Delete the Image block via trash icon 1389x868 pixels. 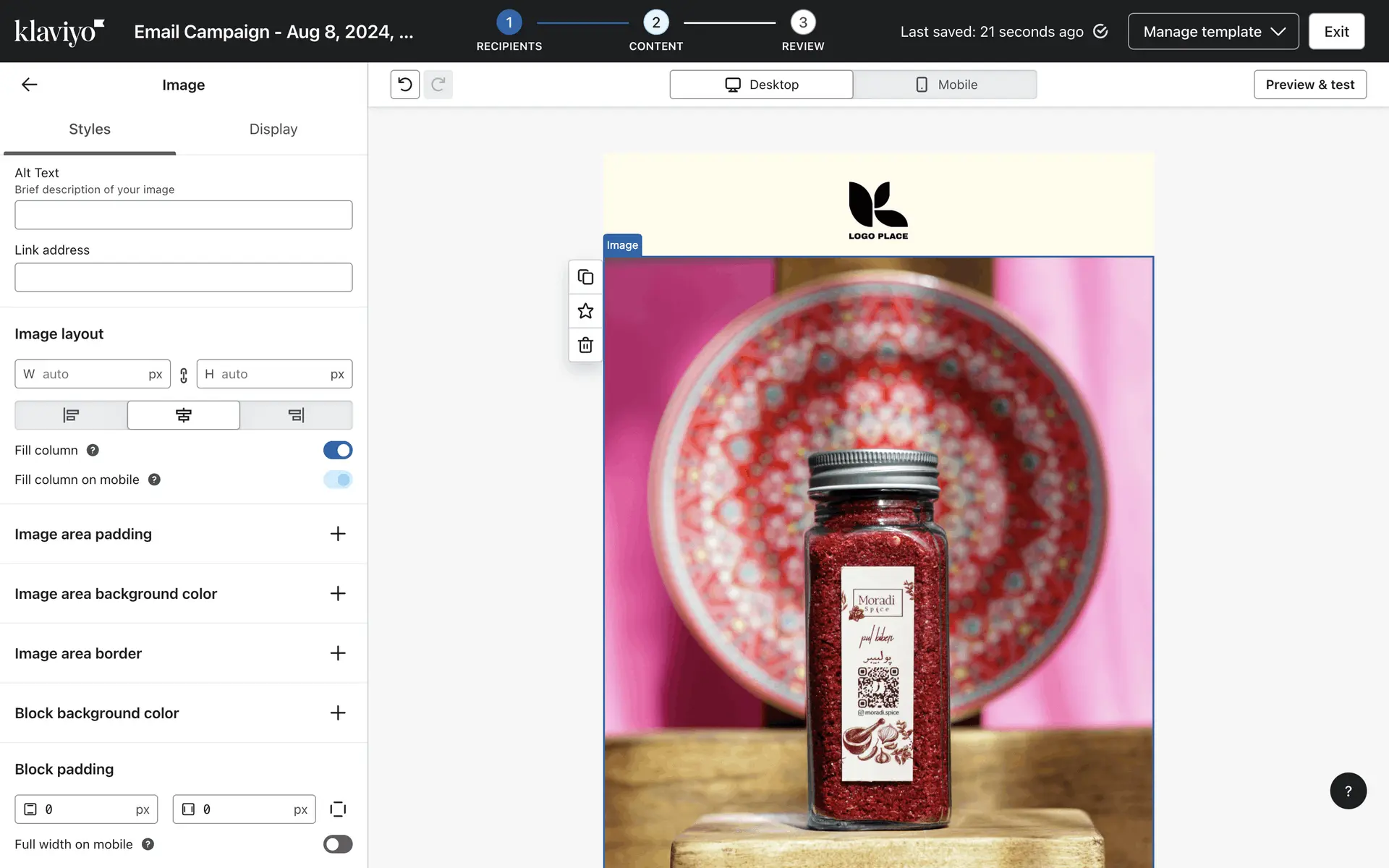pyautogui.click(x=585, y=345)
